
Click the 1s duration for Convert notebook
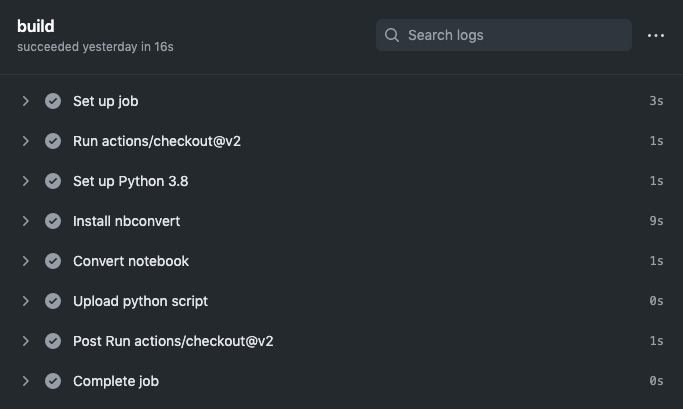point(656,261)
